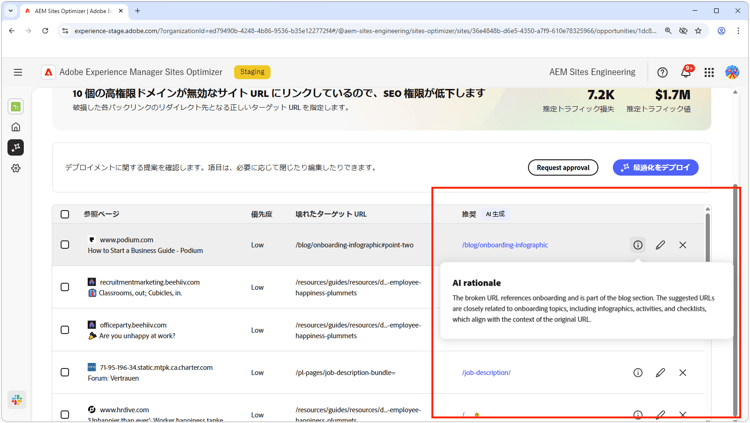
Task: Click /blog/onboarding-infographic#point-two broken URL
Action: 354,245
